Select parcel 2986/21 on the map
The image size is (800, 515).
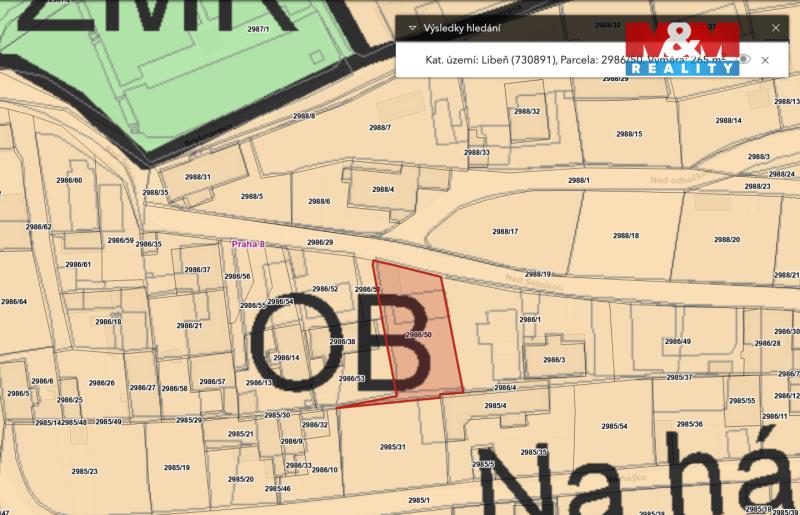click(x=189, y=326)
